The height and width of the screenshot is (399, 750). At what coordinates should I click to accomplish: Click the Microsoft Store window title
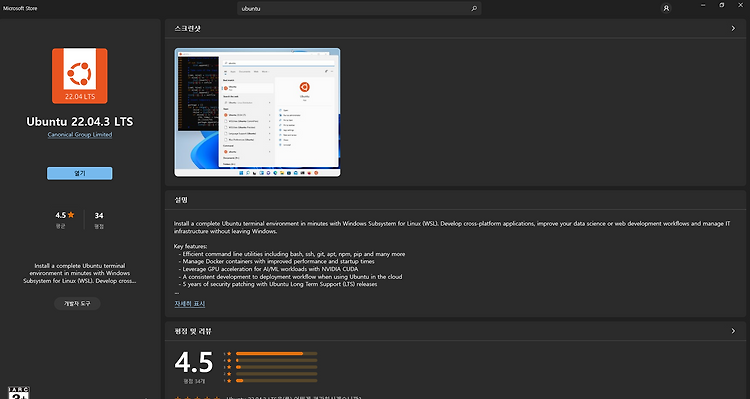coord(20,8)
